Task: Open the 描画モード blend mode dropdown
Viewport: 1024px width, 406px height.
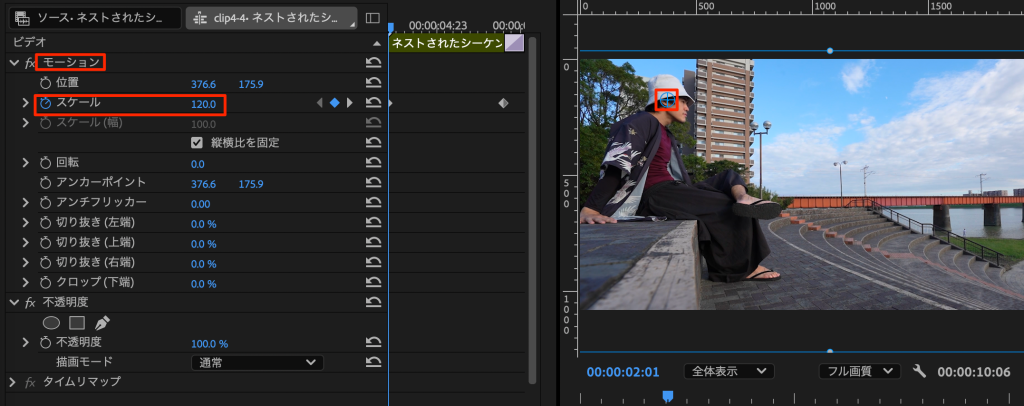Action: 257,362
